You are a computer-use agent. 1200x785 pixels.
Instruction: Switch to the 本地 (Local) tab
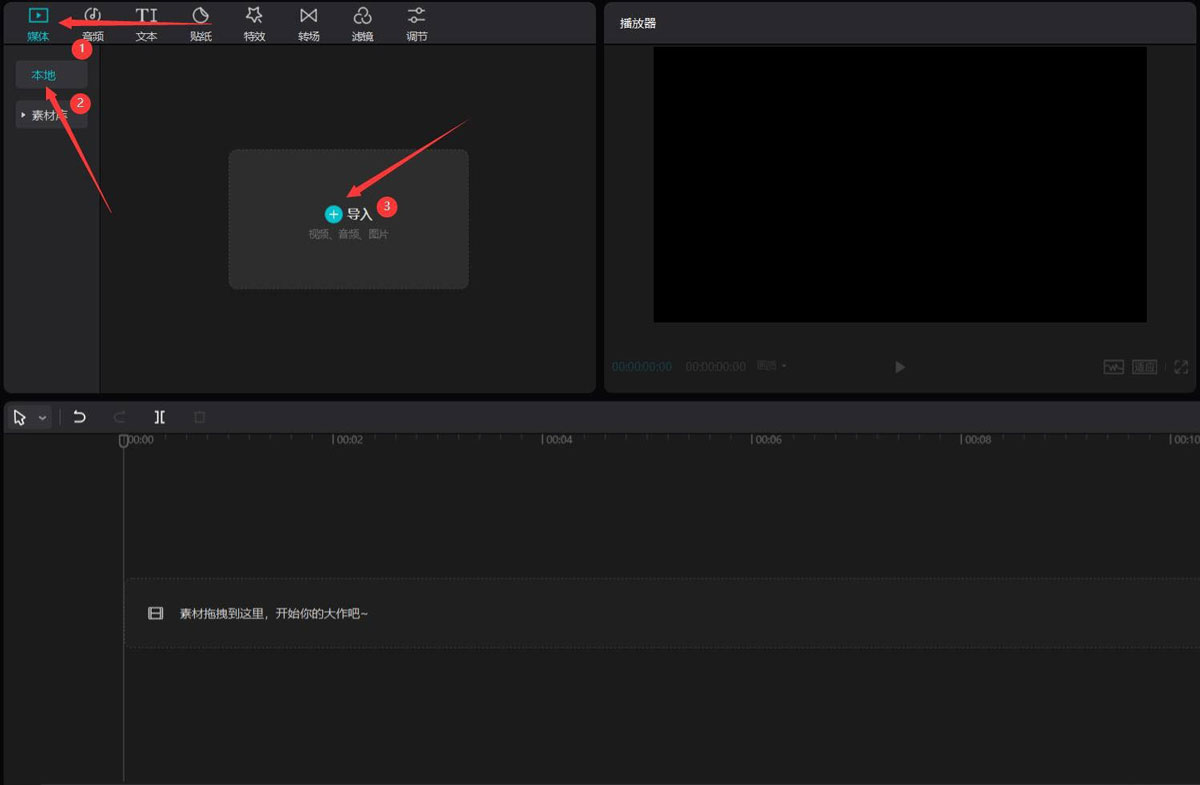click(x=43, y=73)
